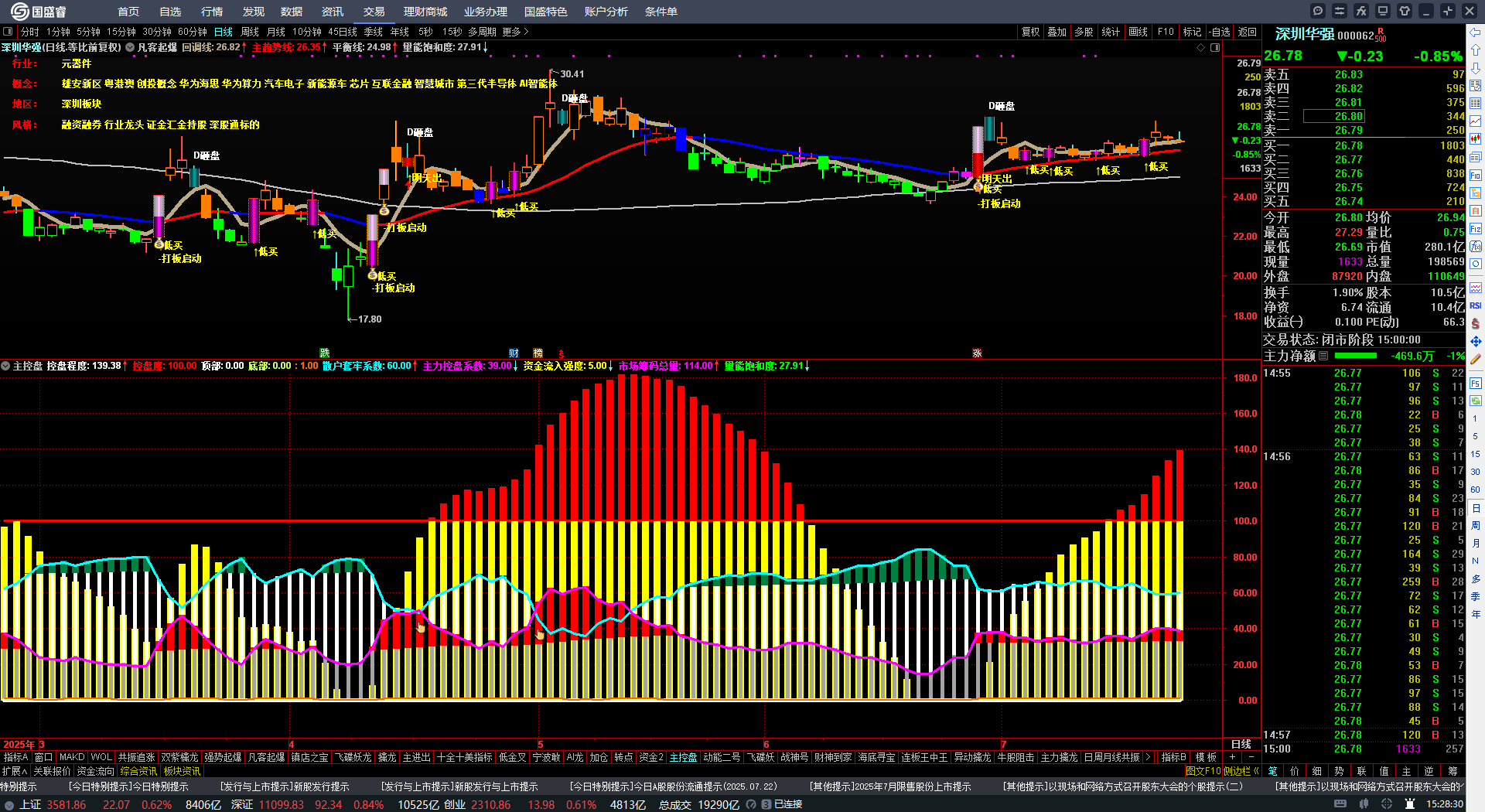Open the 指标B indicator group

1173,757
